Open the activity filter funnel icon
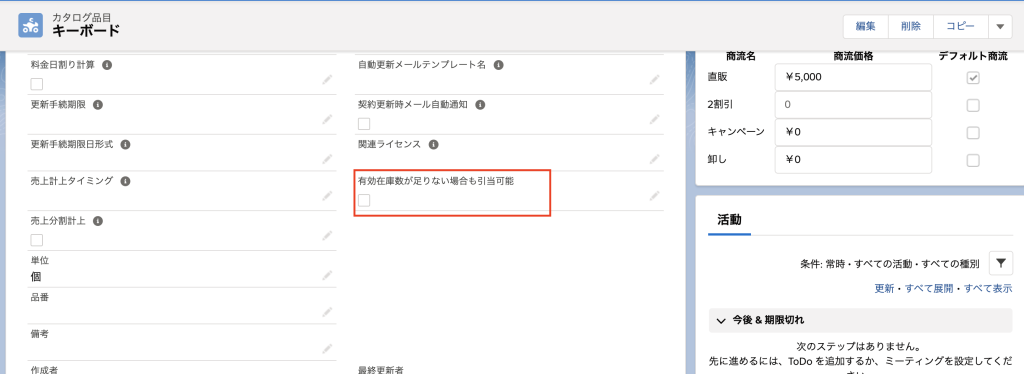The width and height of the screenshot is (1024, 374). pyautogui.click(x=1000, y=263)
